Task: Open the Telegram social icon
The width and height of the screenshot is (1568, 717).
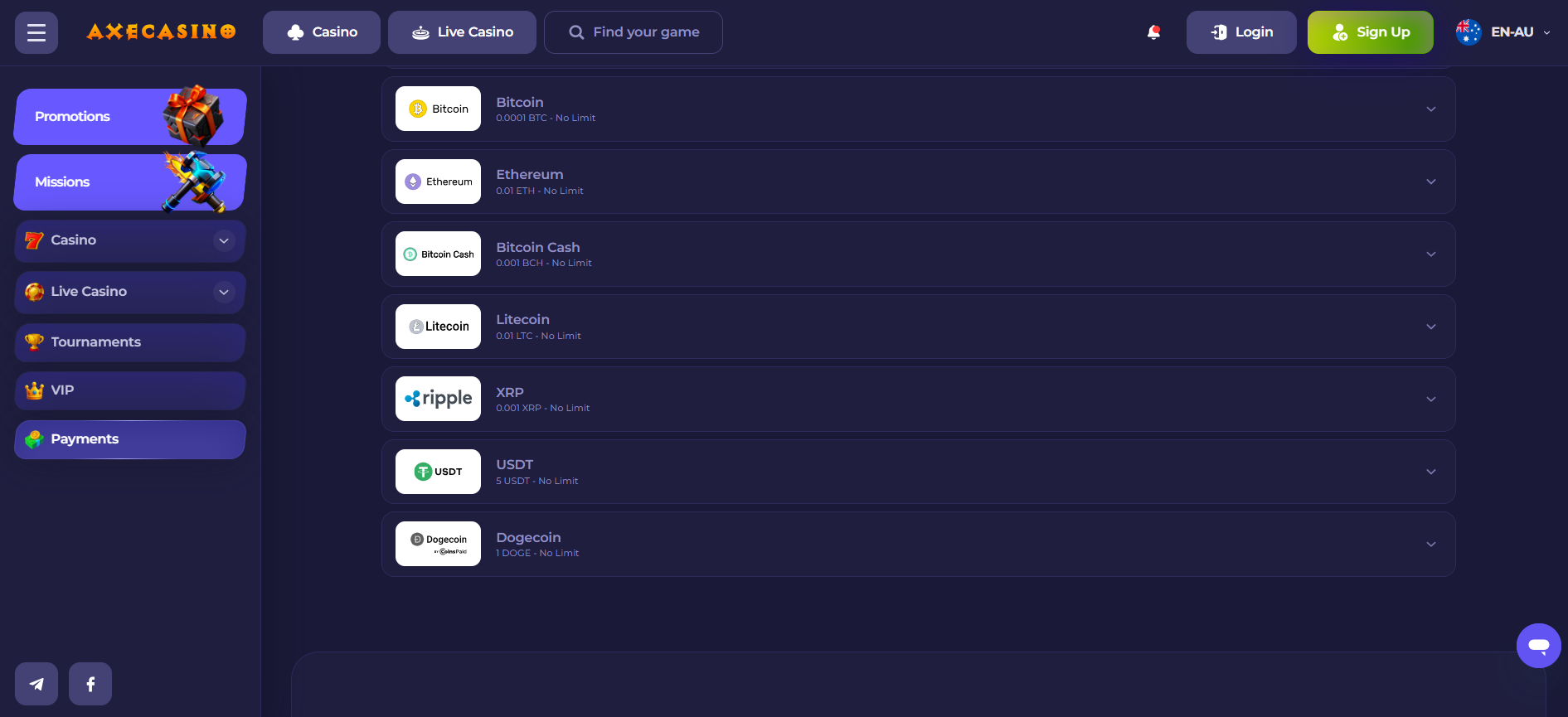Action: [x=36, y=684]
